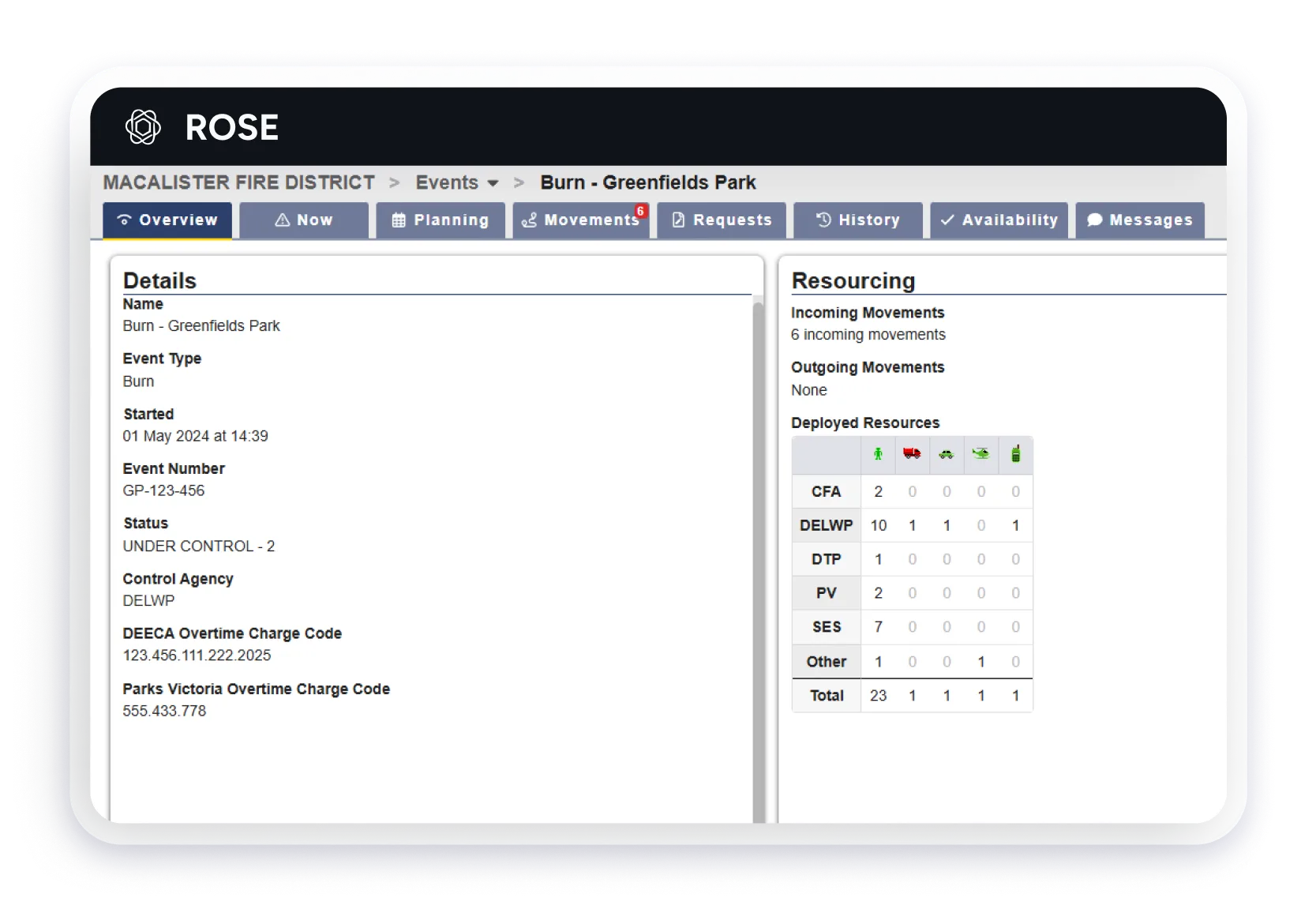Screen dimensions: 1316x913
Task: Click the red badge showing 6 on Movements
Action: click(x=639, y=210)
